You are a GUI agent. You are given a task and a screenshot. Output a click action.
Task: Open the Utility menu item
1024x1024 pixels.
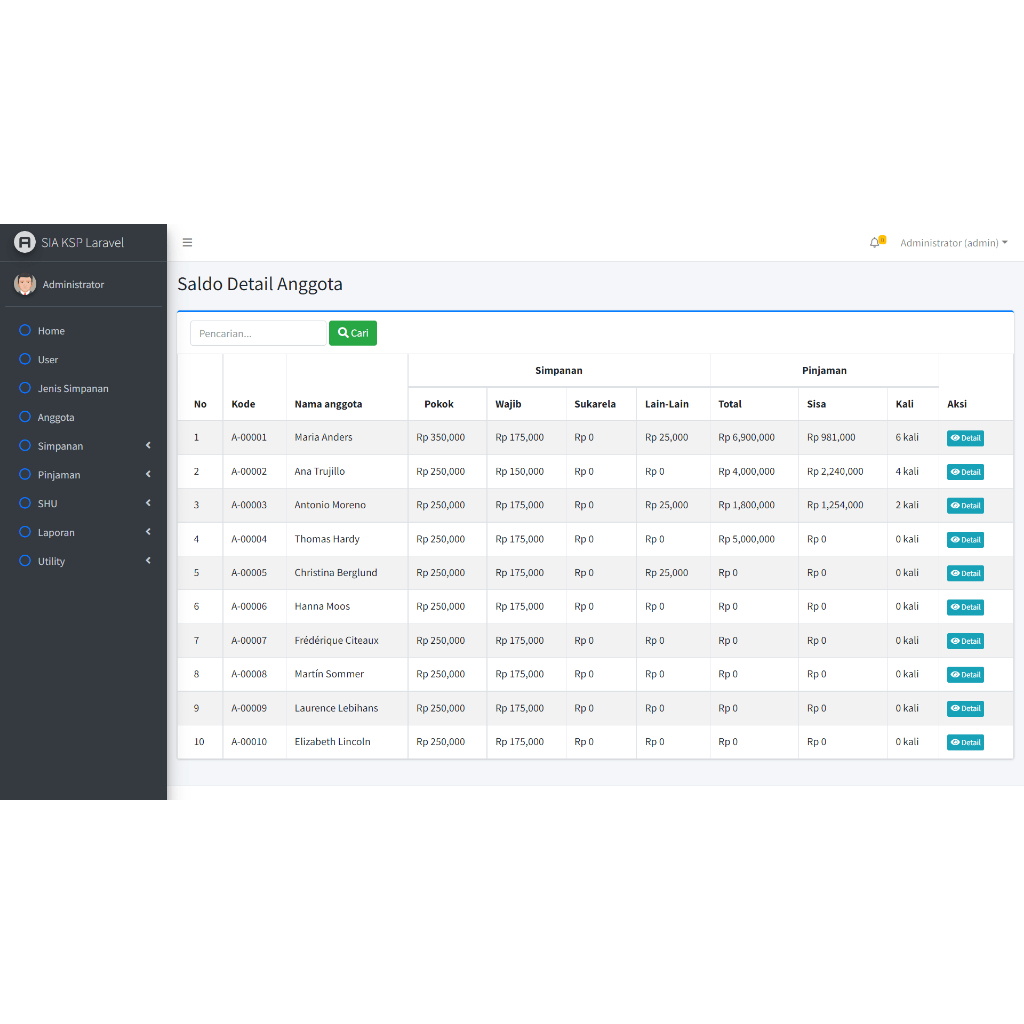tap(52, 562)
